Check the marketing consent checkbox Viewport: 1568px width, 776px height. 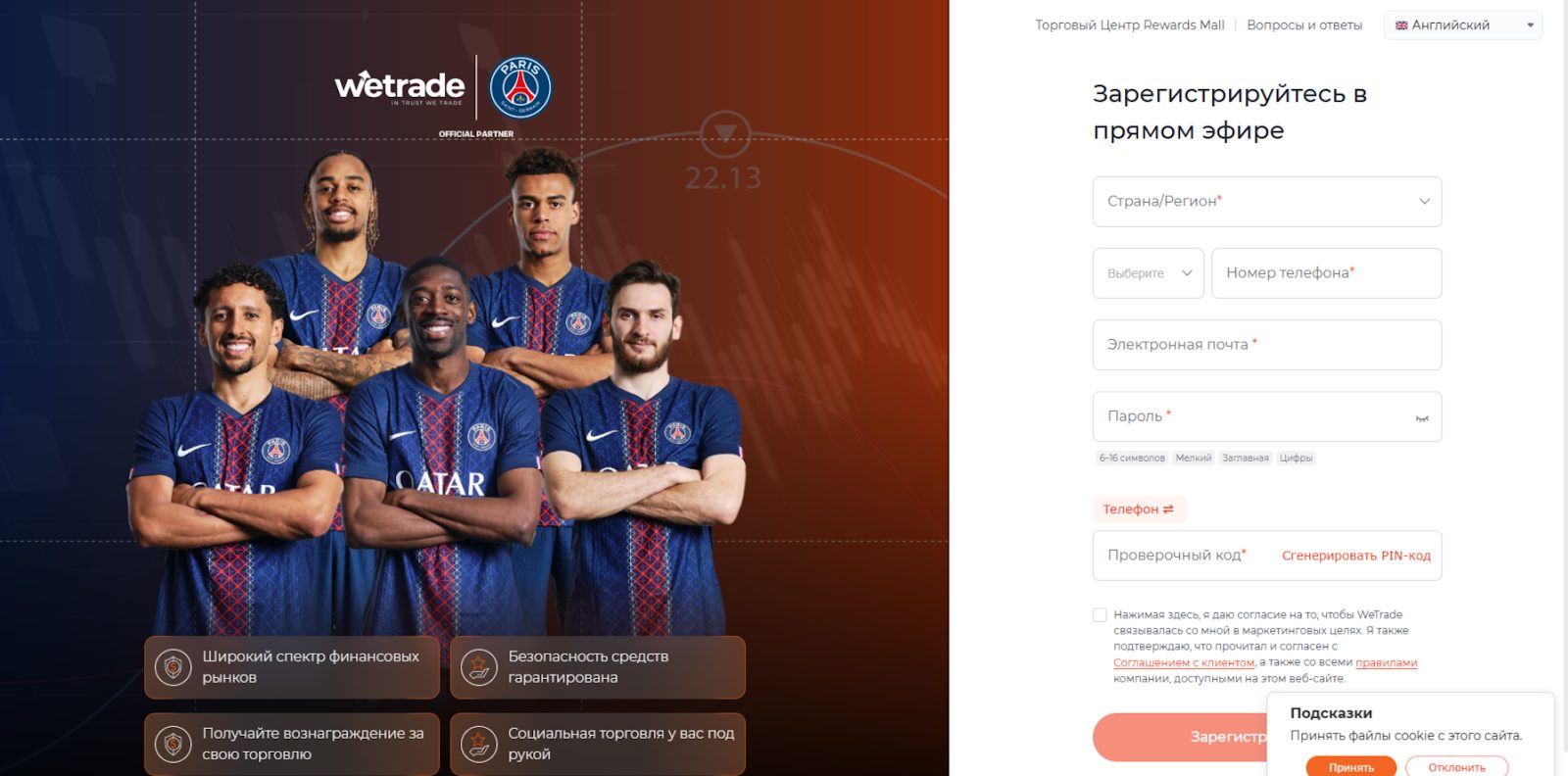1100,615
